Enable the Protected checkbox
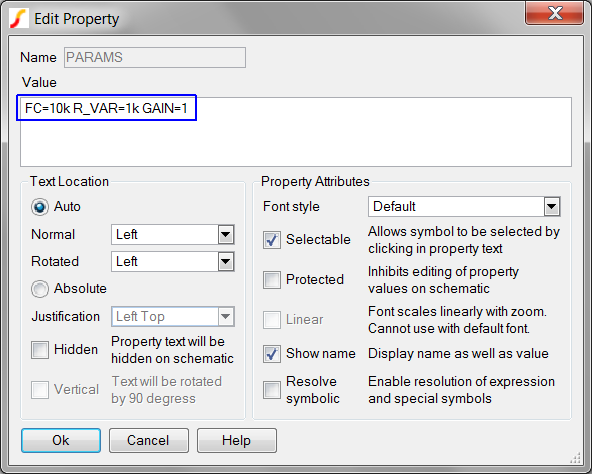 click(272, 280)
